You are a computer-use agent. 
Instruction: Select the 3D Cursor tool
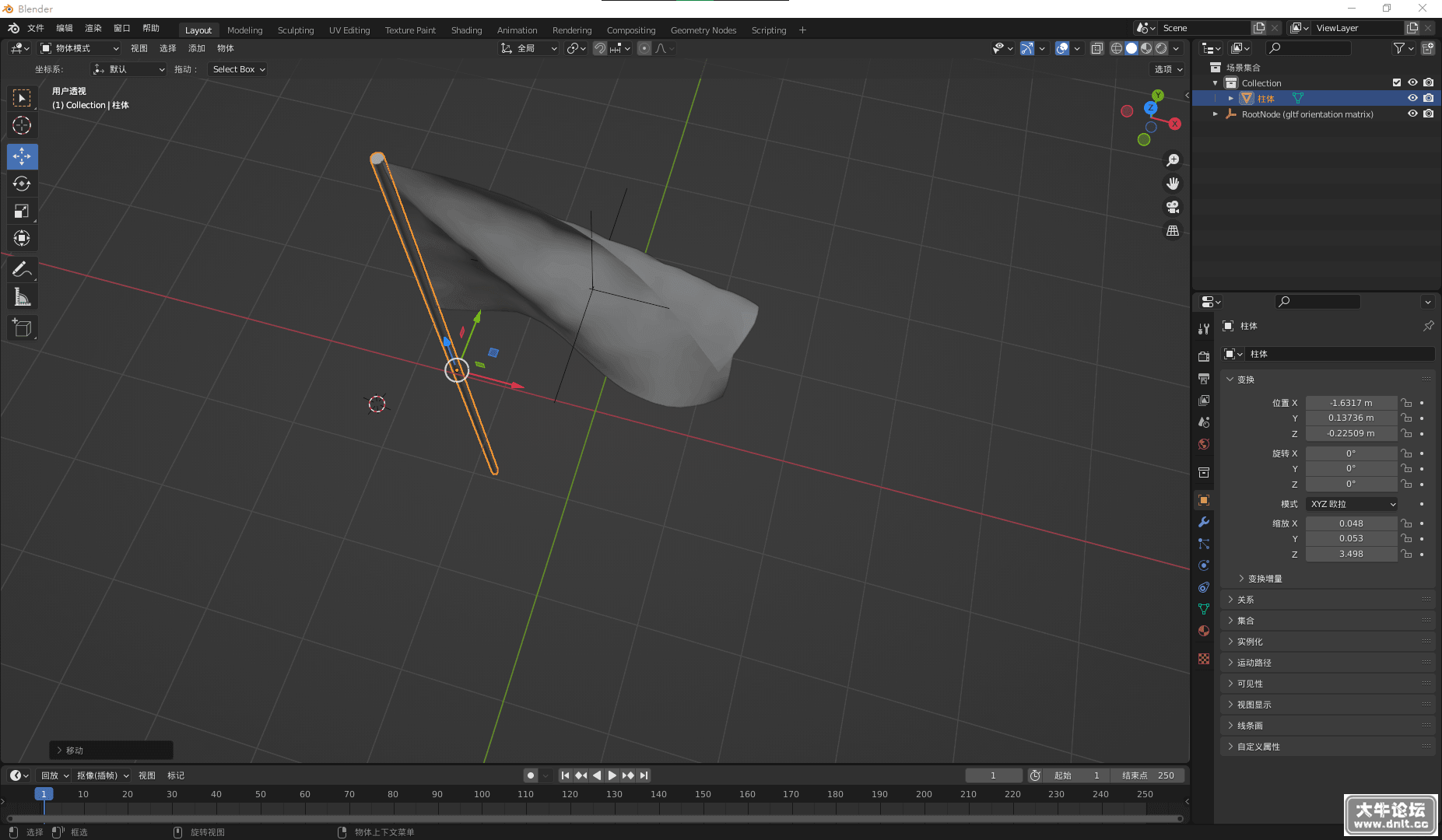click(22, 125)
